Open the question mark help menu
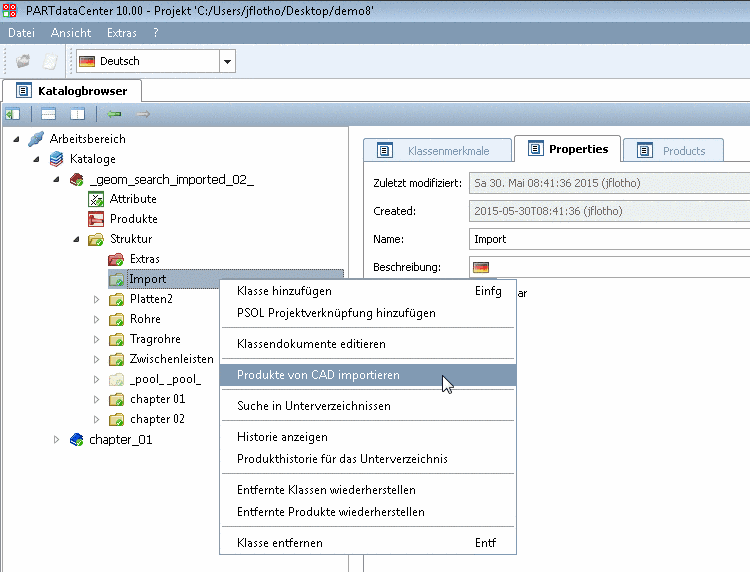The height and width of the screenshot is (572, 750). coord(155,33)
